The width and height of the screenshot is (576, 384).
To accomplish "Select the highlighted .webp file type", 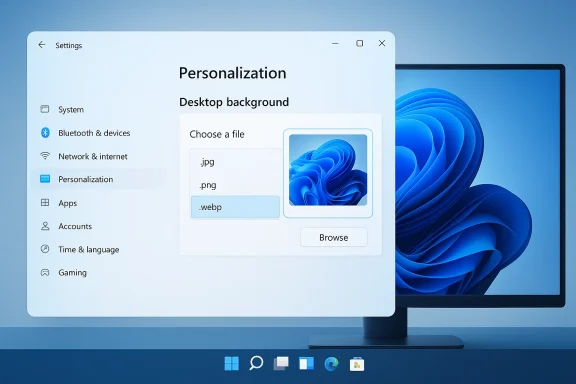I will coord(235,207).
